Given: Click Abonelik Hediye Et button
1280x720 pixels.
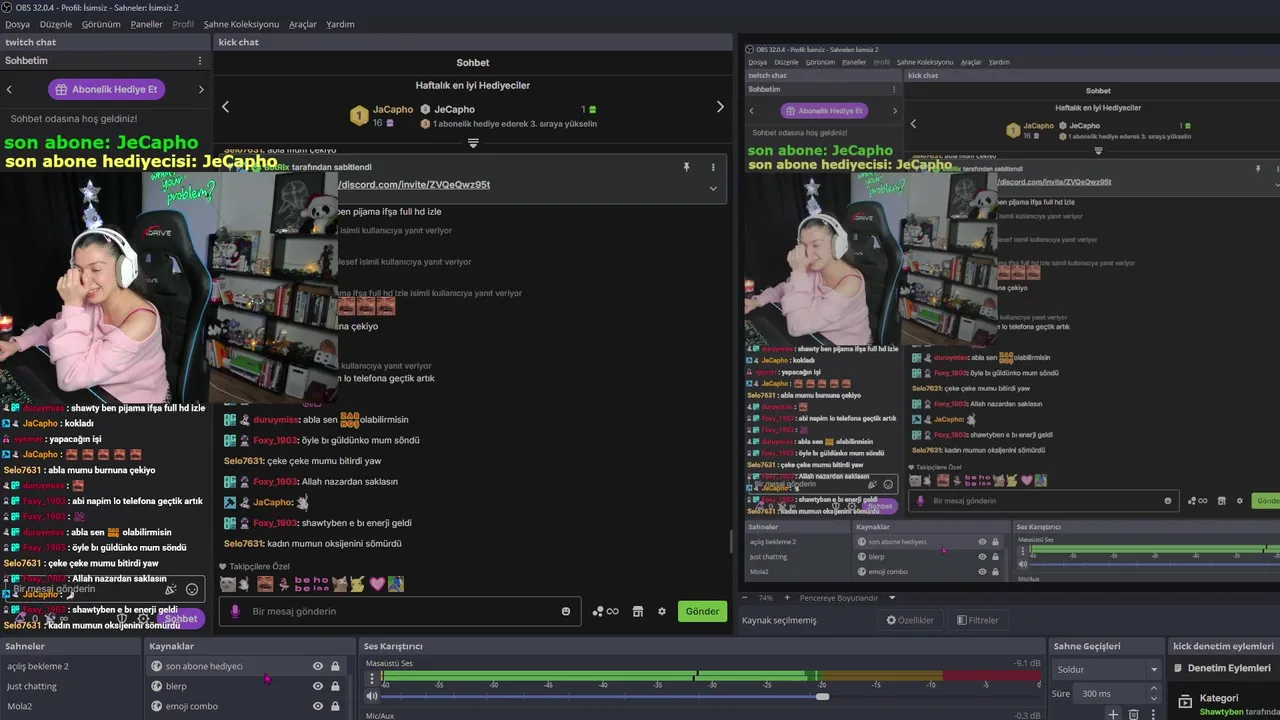Looking at the screenshot, I should click(x=106, y=89).
